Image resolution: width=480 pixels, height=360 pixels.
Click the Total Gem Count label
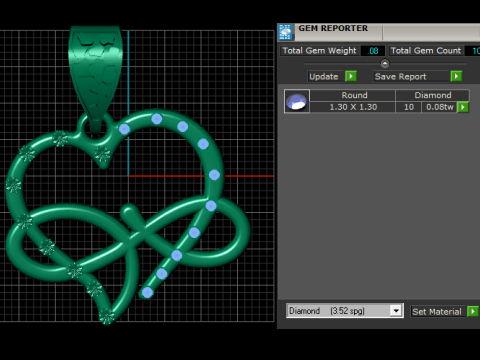click(x=426, y=51)
